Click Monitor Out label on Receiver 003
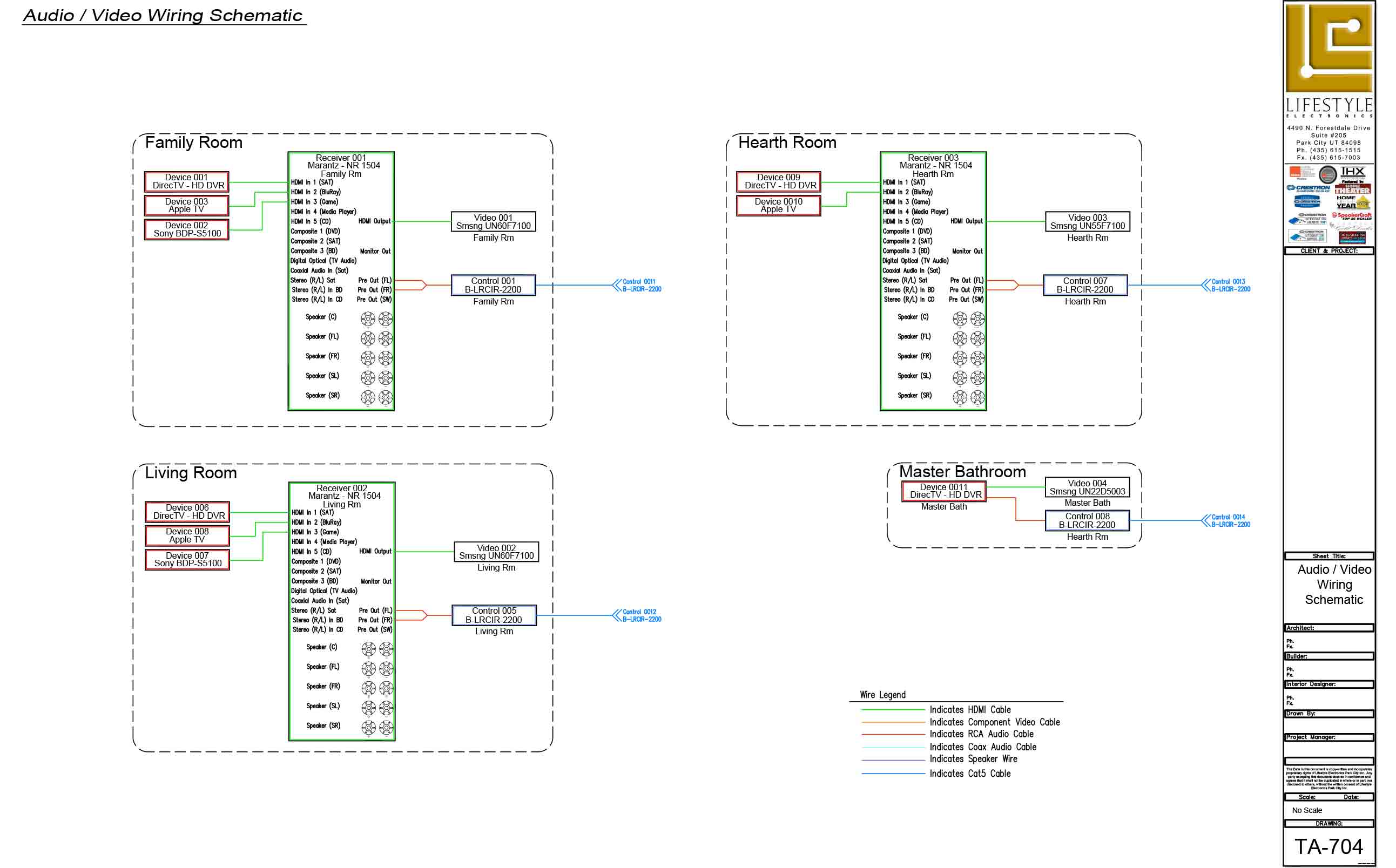Screen dimensions: 1396x868 click(x=967, y=252)
